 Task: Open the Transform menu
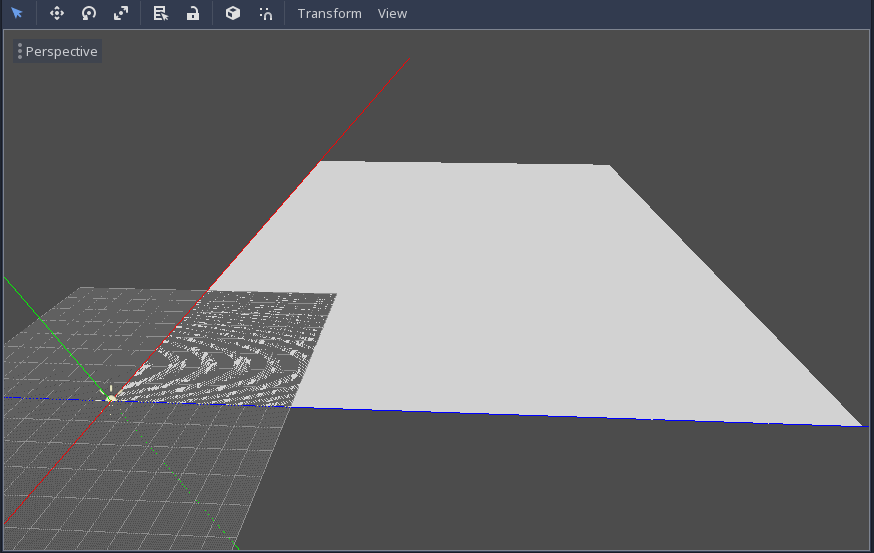[329, 14]
